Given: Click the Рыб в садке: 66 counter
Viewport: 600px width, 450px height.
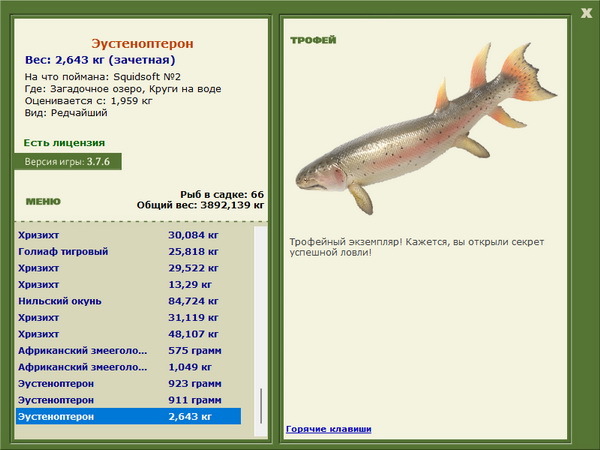Looking at the screenshot, I should pyautogui.click(x=222, y=194).
